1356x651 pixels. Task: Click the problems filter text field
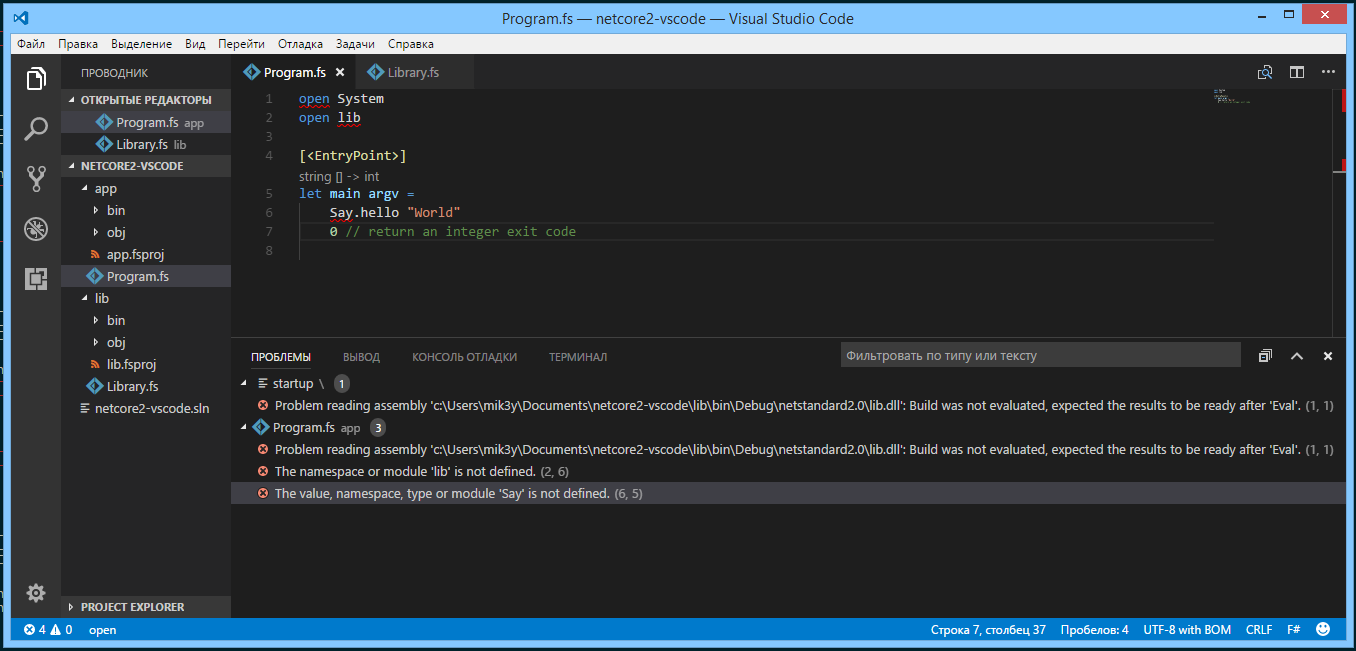1040,355
